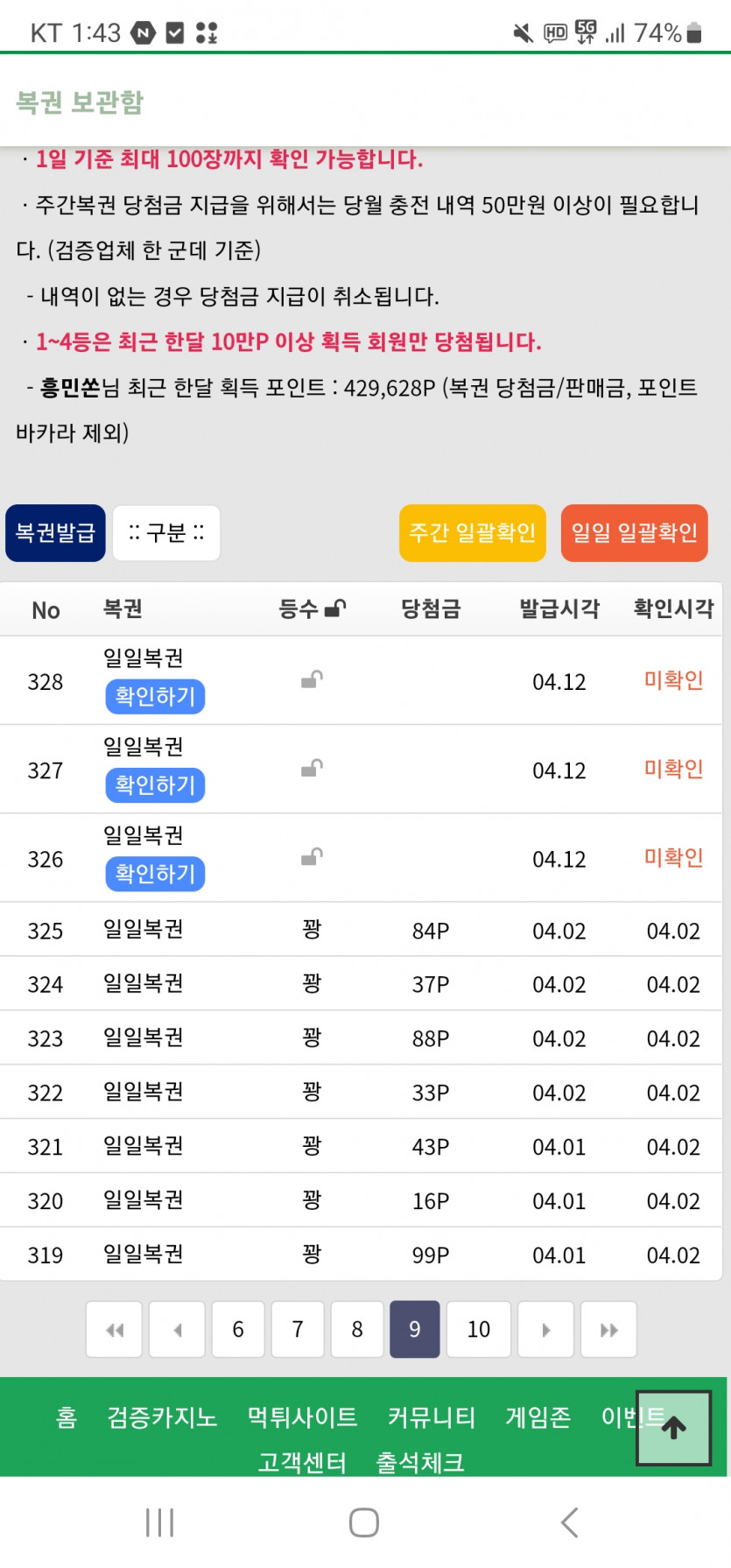Select page 10 in pagination
Viewport: 731px width, 1568px height.
coord(478,1330)
